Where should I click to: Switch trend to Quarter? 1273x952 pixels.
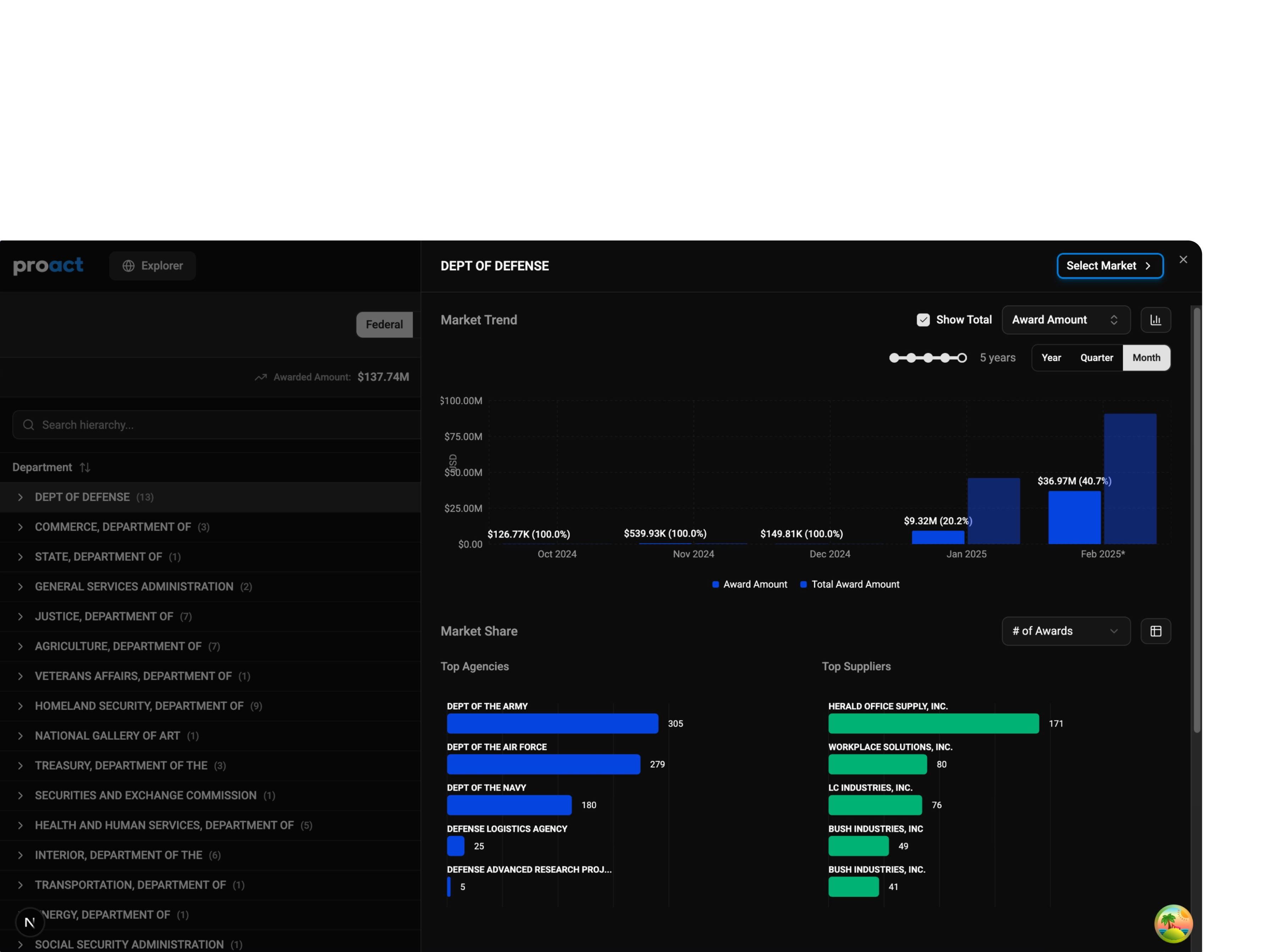[x=1096, y=358]
